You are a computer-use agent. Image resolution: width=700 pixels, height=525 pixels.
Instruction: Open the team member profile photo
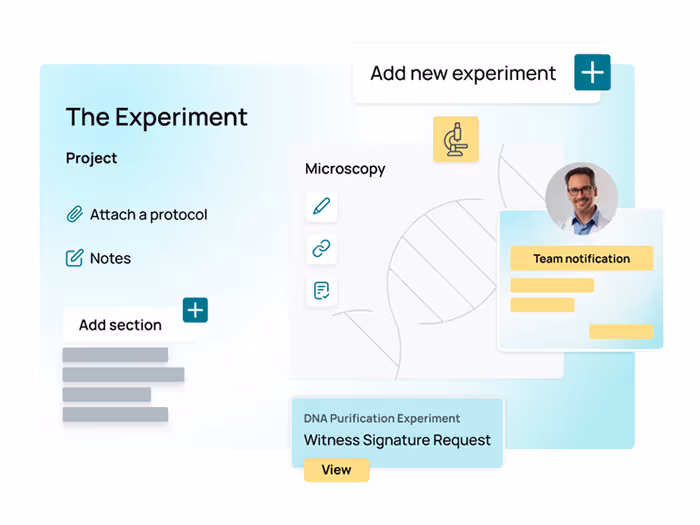click(581, 199)
